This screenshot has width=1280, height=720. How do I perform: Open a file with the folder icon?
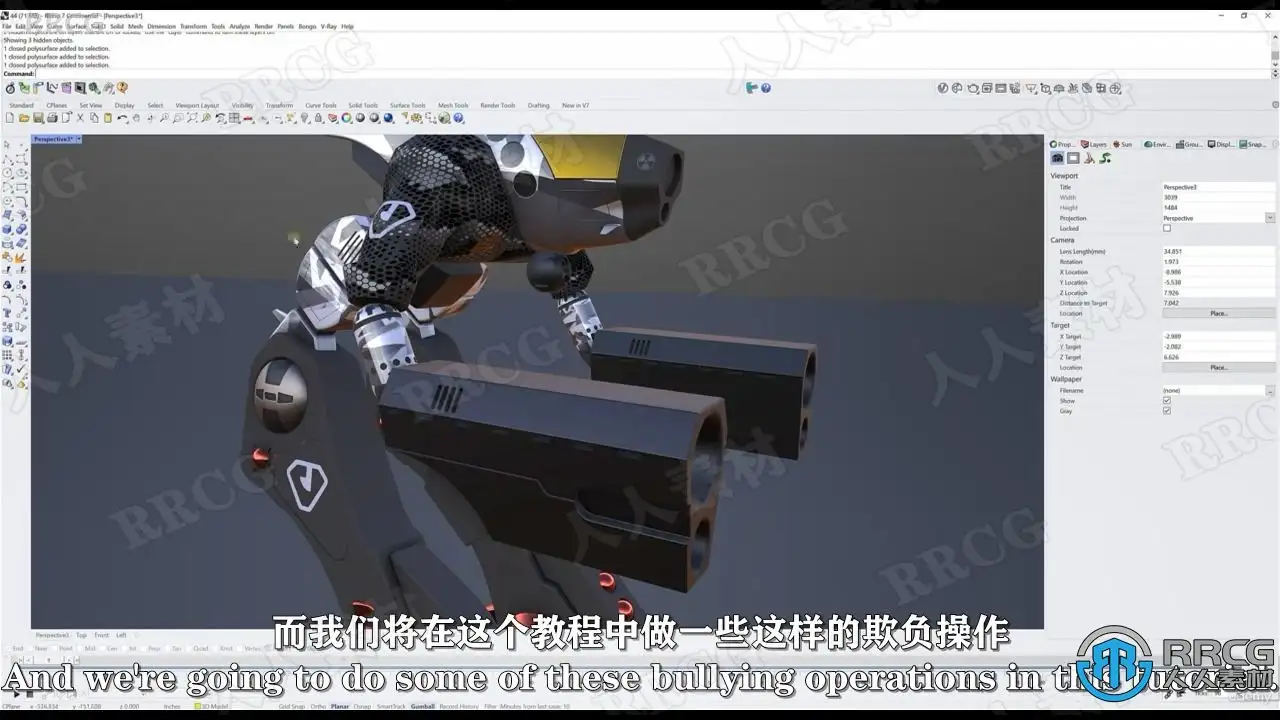(x=25, y=118)
